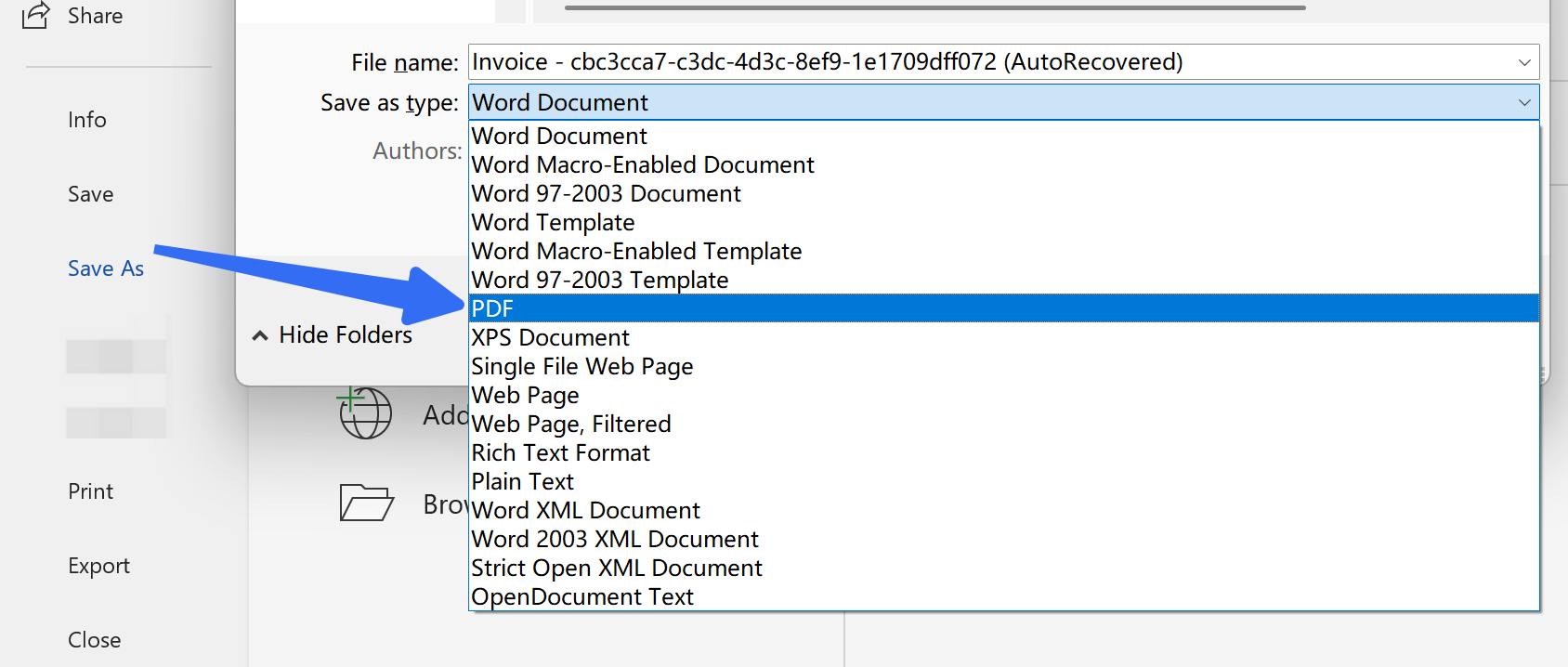Screen dimensions: 1568x667
Task: Select PDF as the save type
Action: (x=1003, y=308)
